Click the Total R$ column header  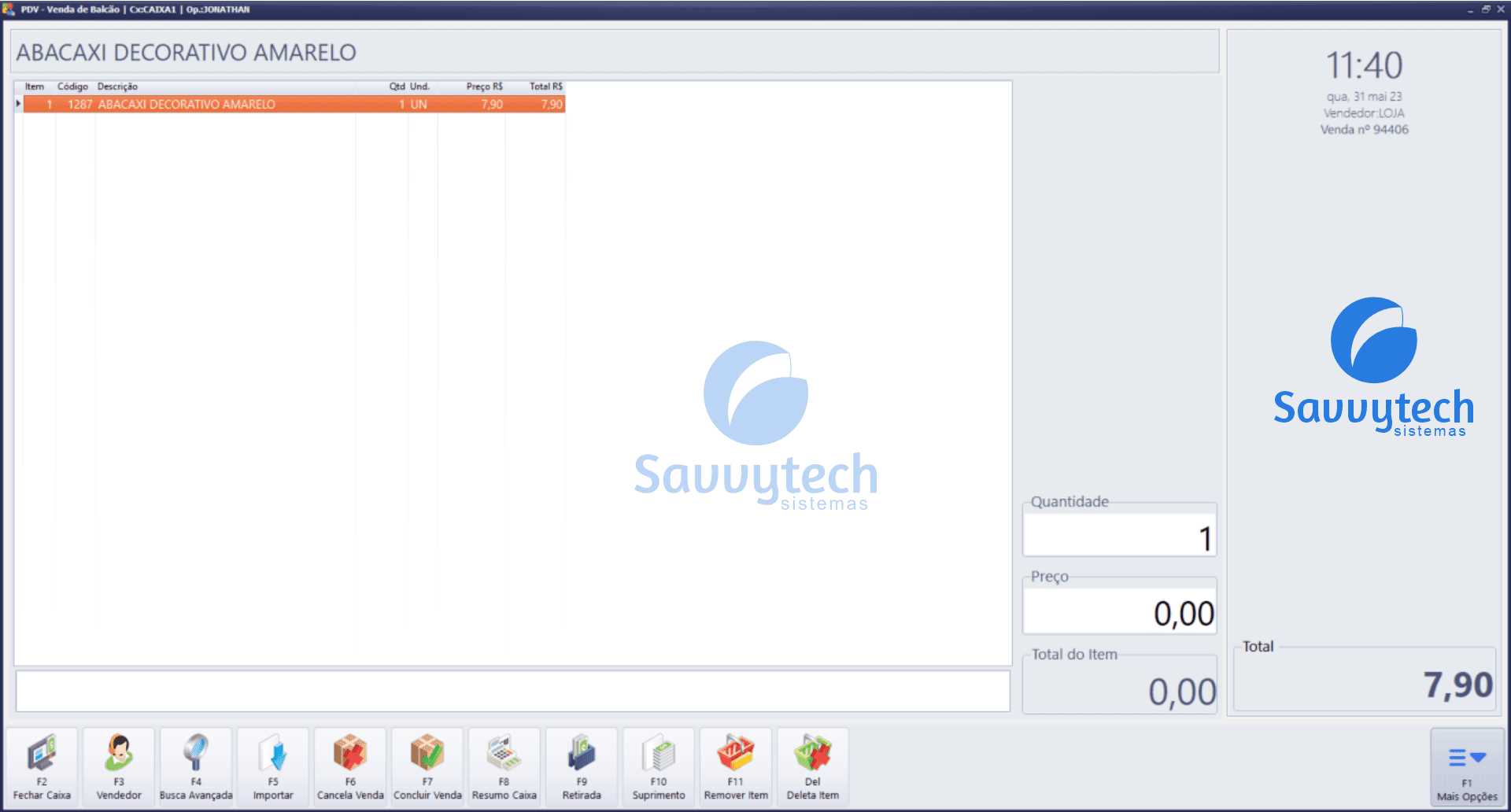click(x=546, y=87)
